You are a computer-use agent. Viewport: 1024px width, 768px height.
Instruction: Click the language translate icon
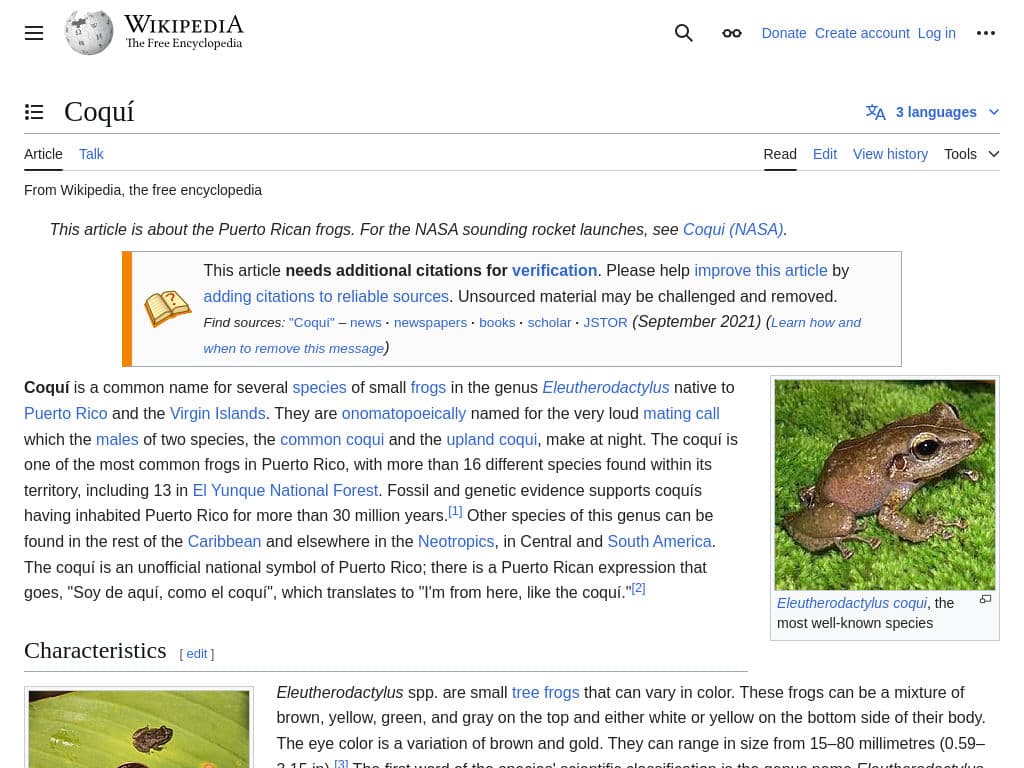[x=876, y=112]
